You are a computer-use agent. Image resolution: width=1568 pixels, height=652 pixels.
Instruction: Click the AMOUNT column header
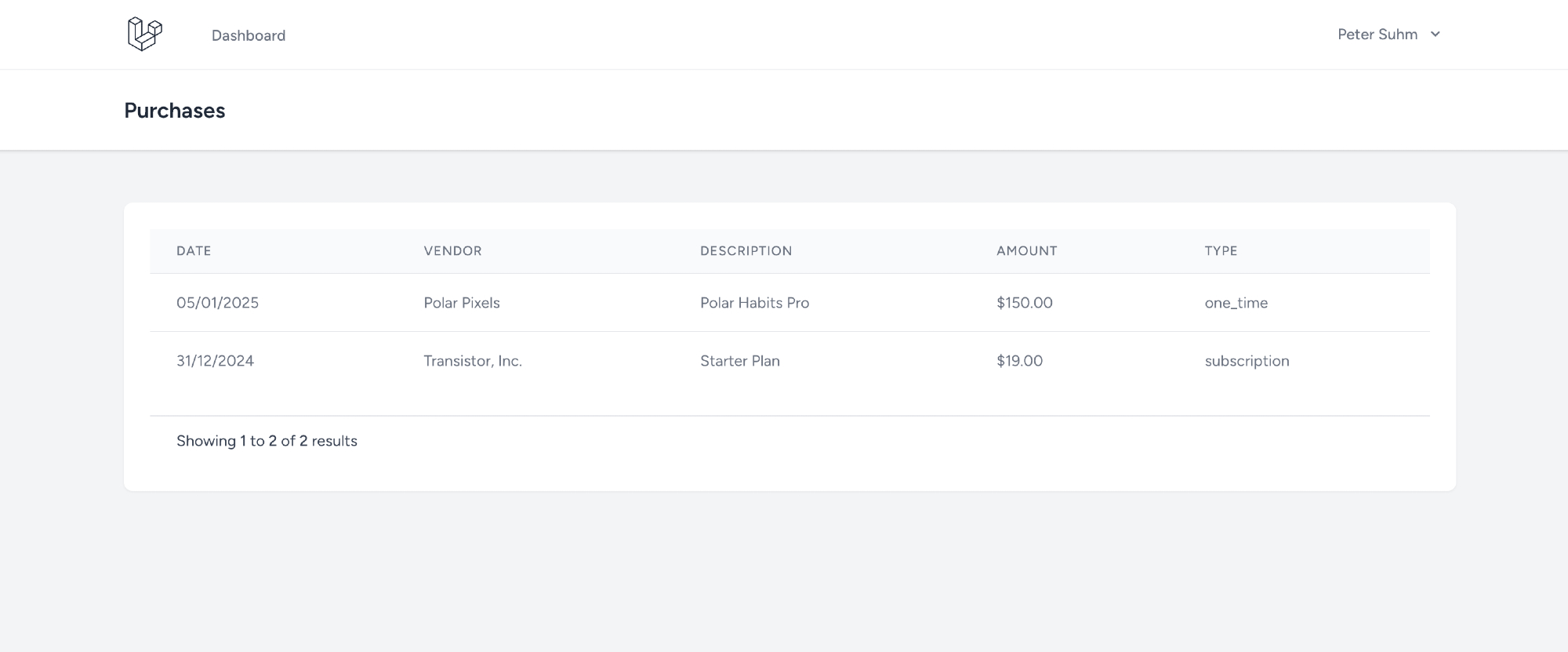coord(1026,251)
